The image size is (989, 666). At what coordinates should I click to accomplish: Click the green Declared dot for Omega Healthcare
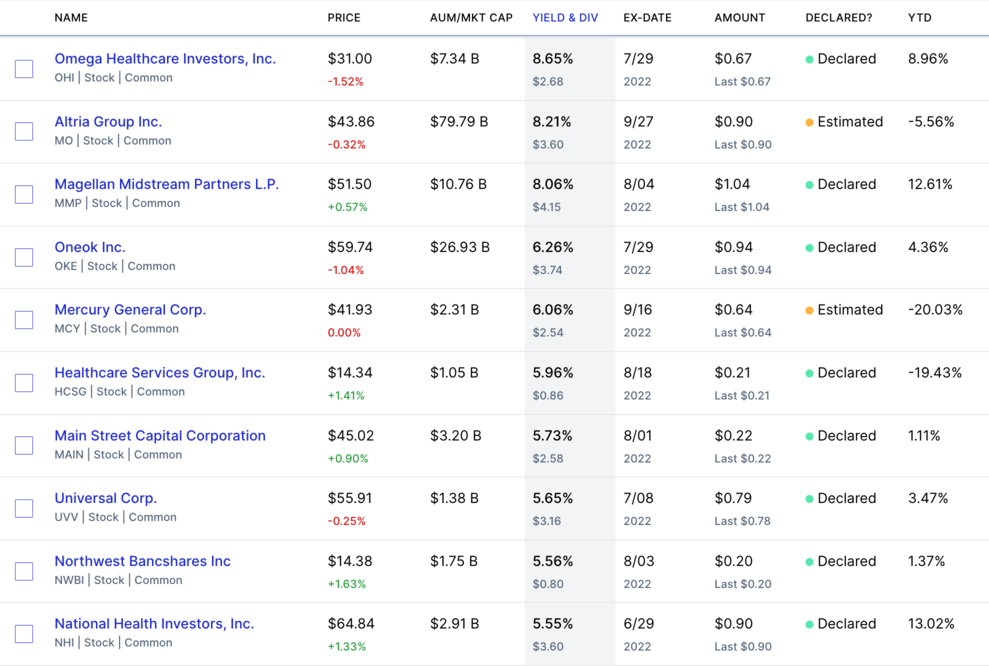tap(809, 59)
